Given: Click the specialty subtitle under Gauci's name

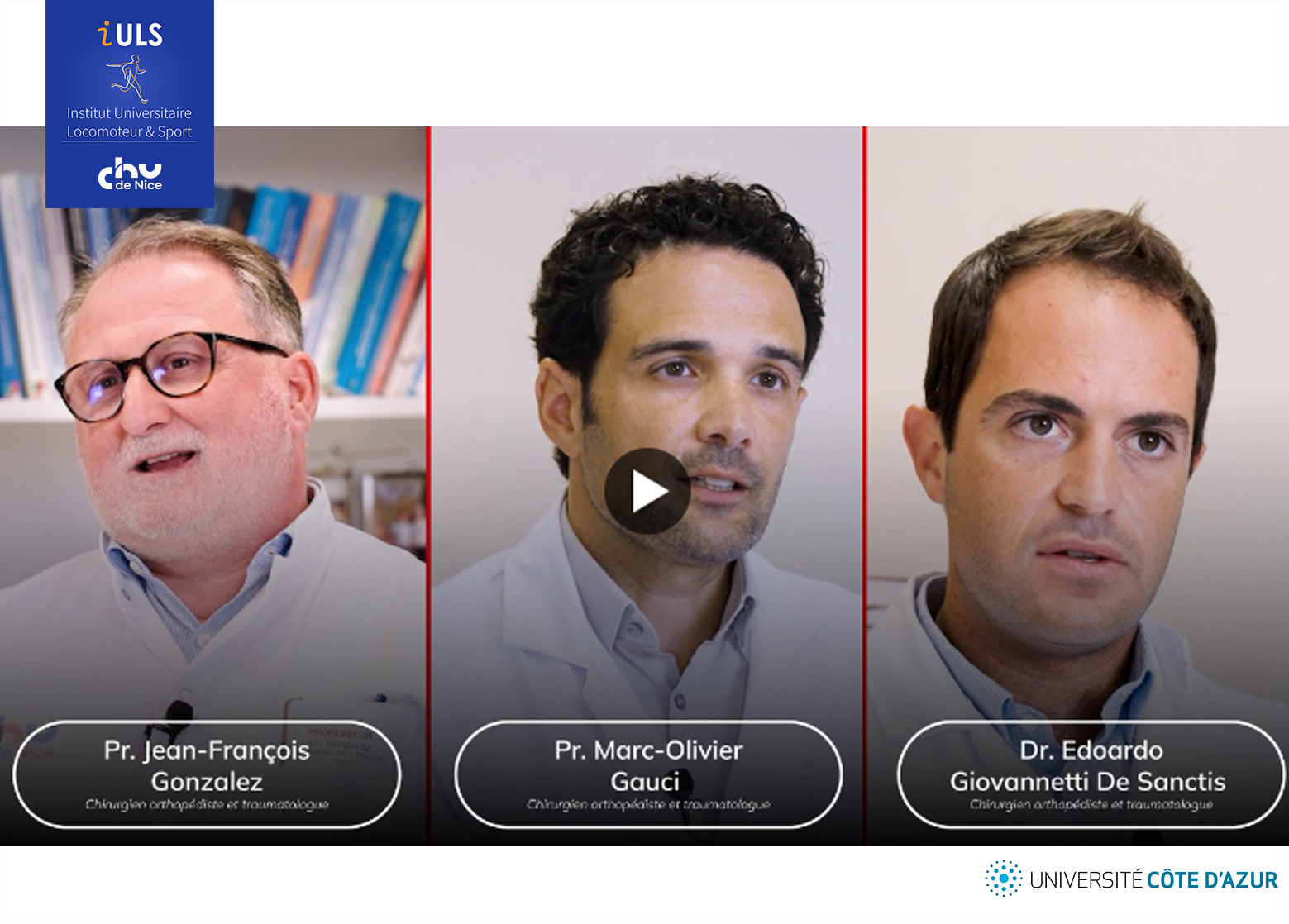Looking at the screenshot, I should pos(648,804).
